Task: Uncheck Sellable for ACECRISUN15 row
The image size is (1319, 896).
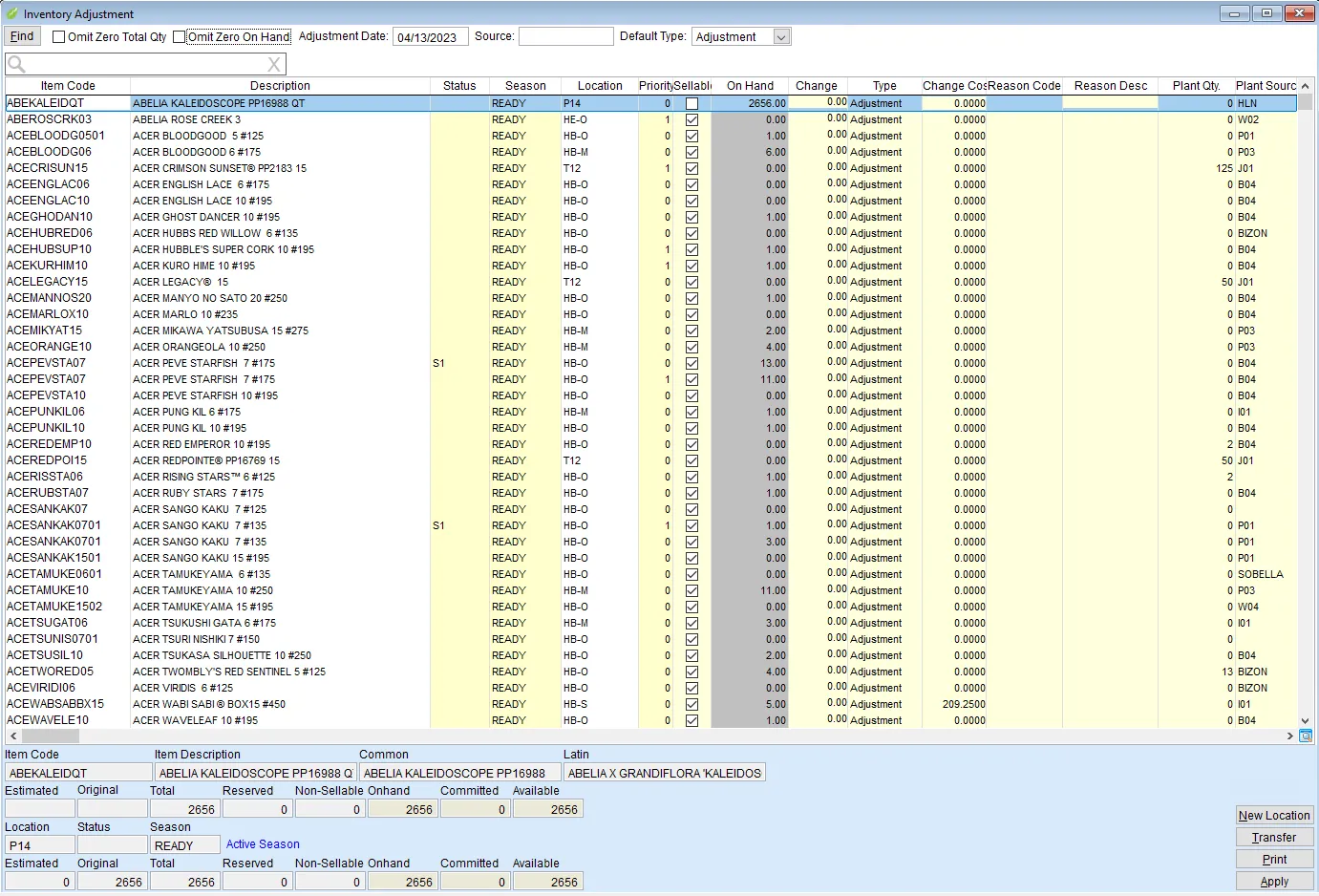Action: 691,168
